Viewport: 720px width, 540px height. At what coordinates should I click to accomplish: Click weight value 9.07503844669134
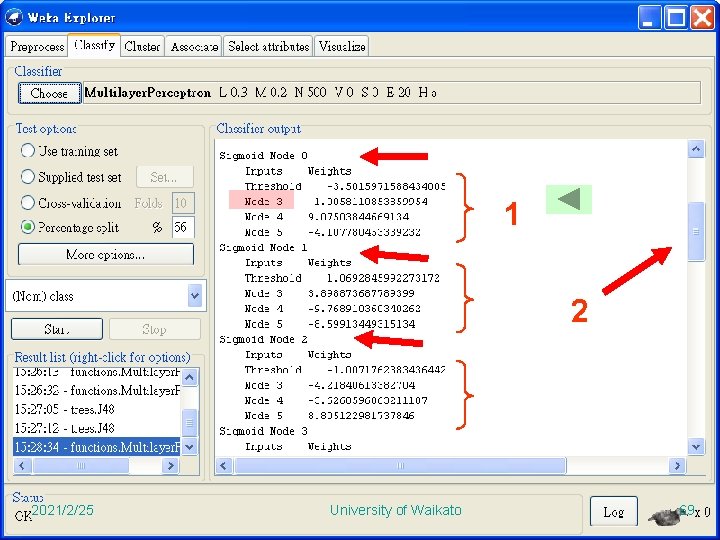click(358, 217)
